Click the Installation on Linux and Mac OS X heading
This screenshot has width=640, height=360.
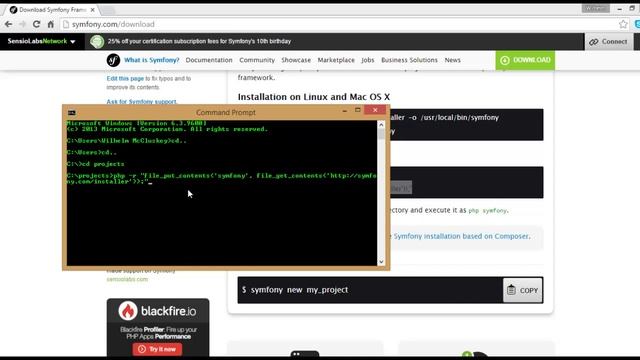(313, 97)
